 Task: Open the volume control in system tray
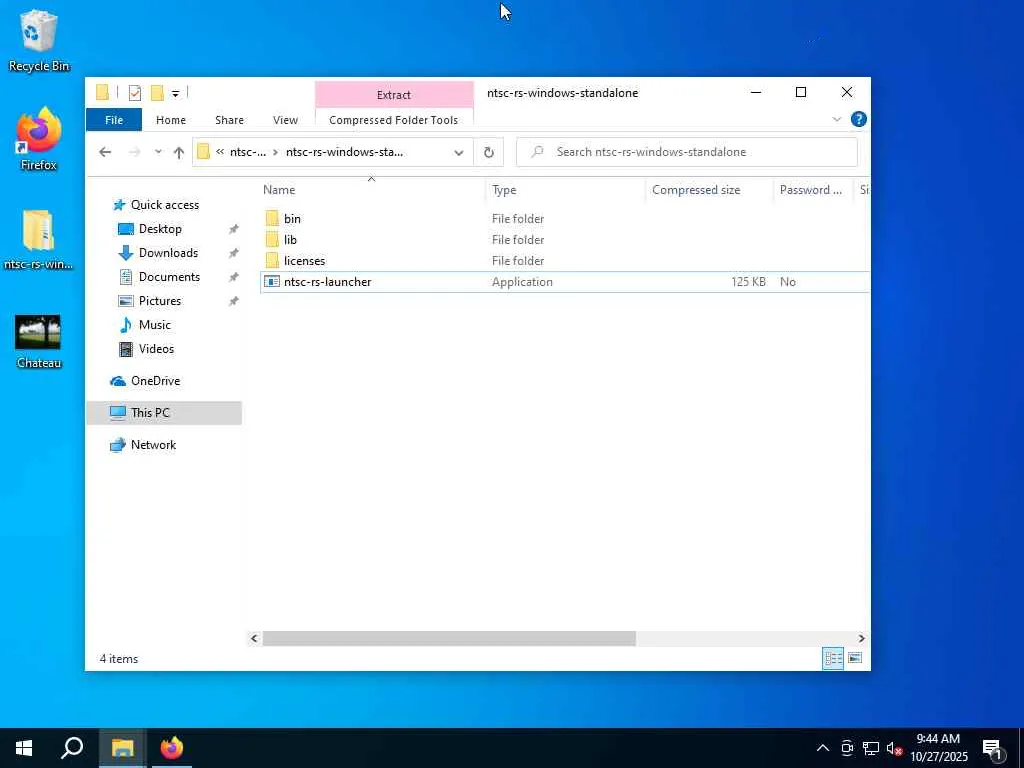894,748
